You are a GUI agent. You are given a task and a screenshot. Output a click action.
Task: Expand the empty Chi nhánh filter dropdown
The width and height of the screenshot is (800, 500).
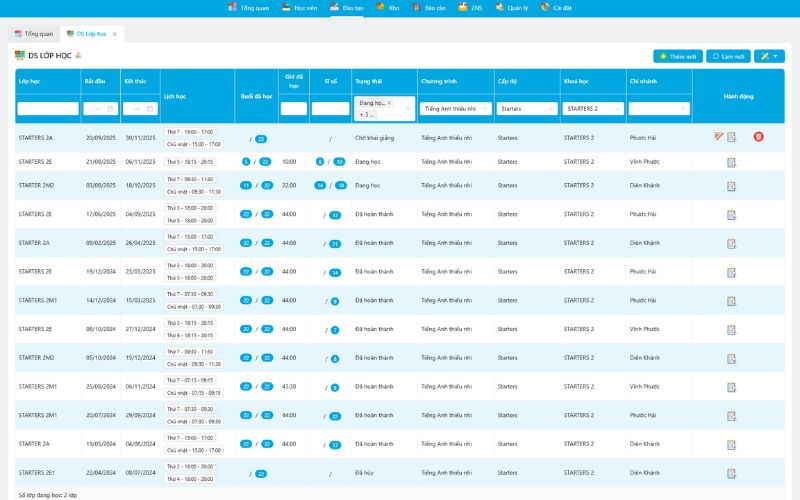659,108
